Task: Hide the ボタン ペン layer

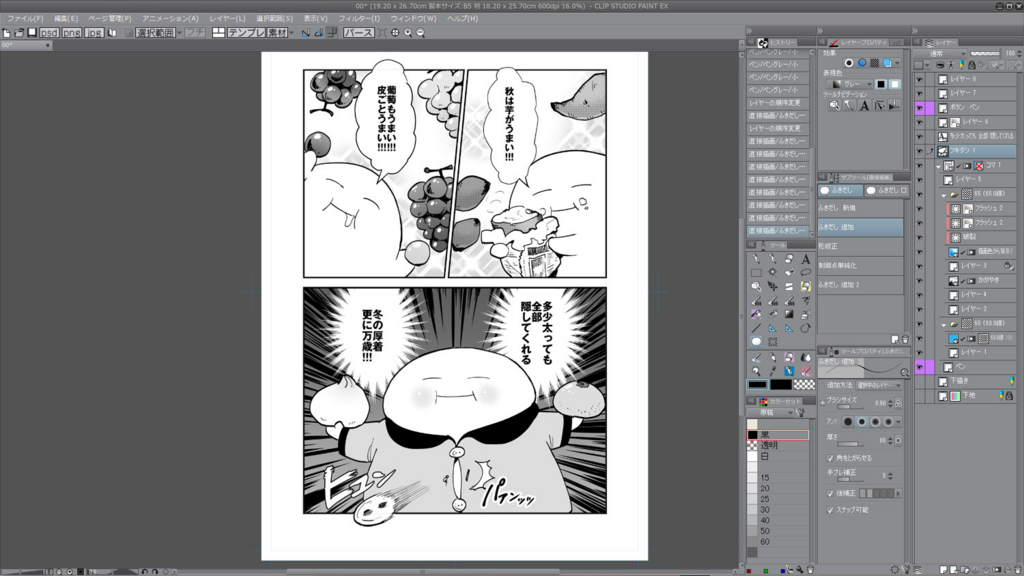Action: [920, 108]
